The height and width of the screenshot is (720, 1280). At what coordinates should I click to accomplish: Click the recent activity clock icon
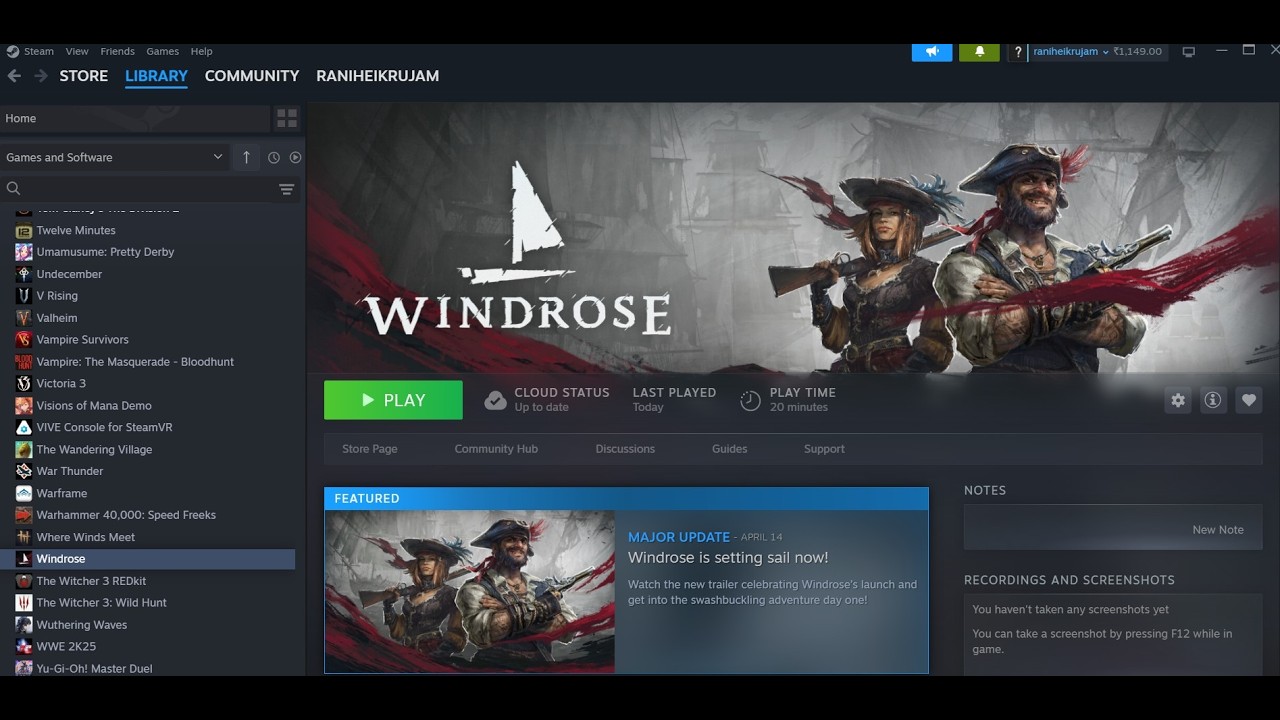coord(274,157)
